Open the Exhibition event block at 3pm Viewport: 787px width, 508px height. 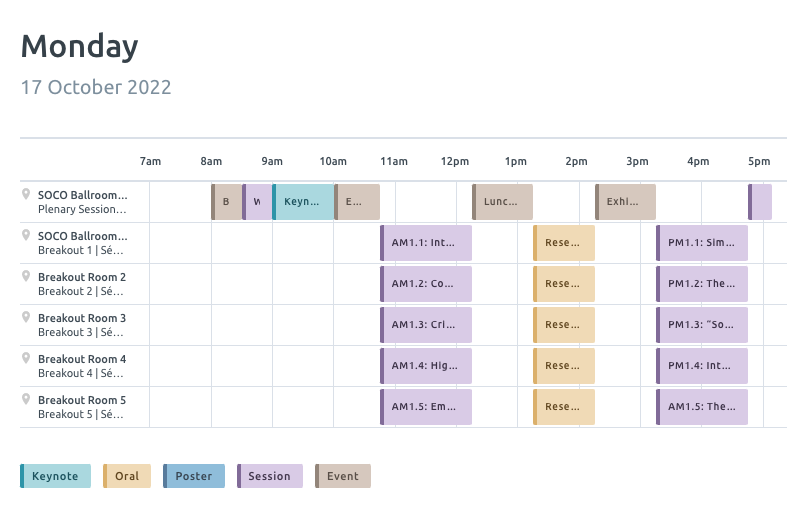point(625,202)
